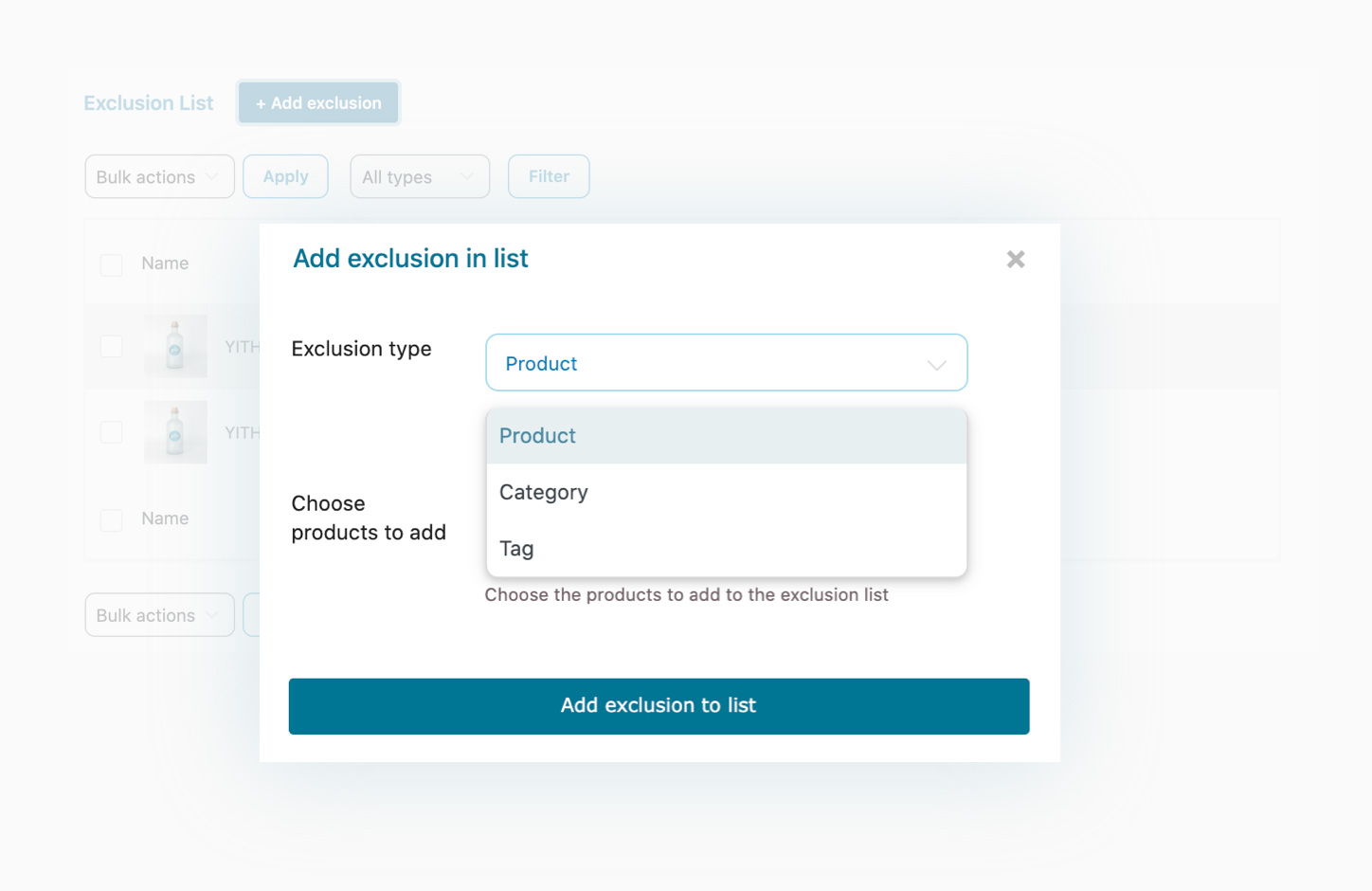Click the Add exclusion to list button
Screen dimensions: 1372x891
[x=659, y=706]
